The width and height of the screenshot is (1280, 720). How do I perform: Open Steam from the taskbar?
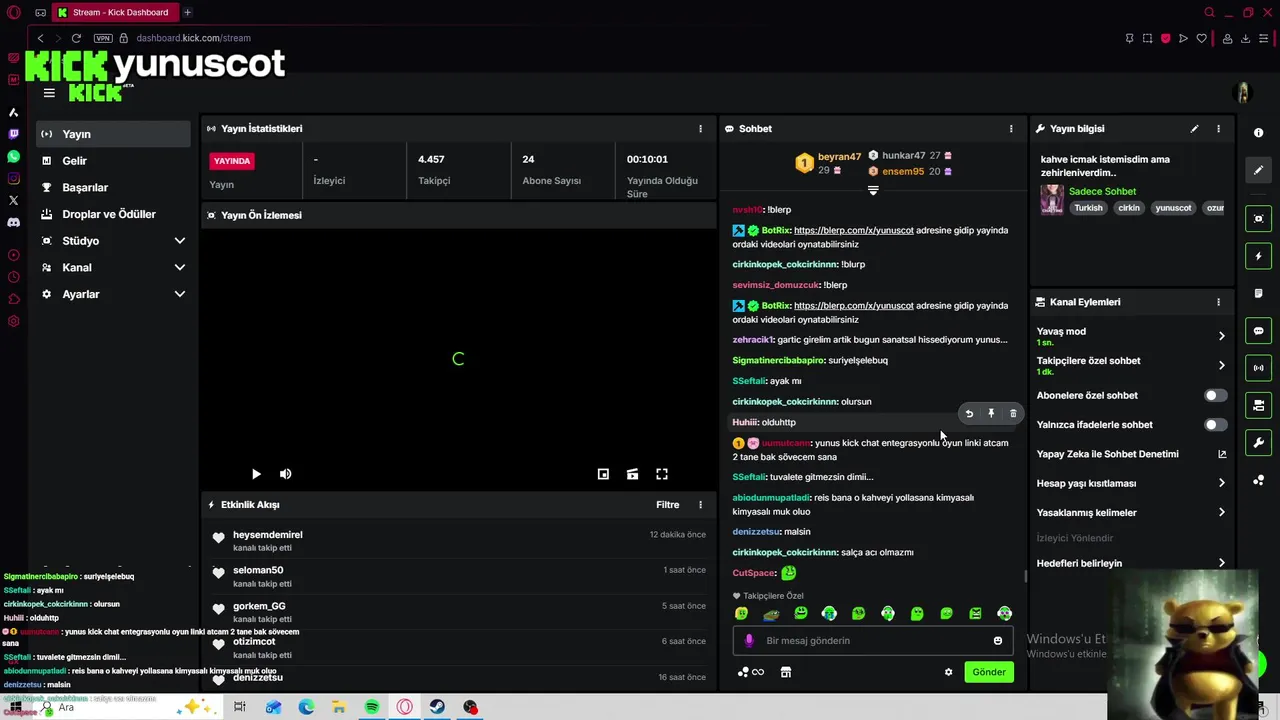[437, 707]
